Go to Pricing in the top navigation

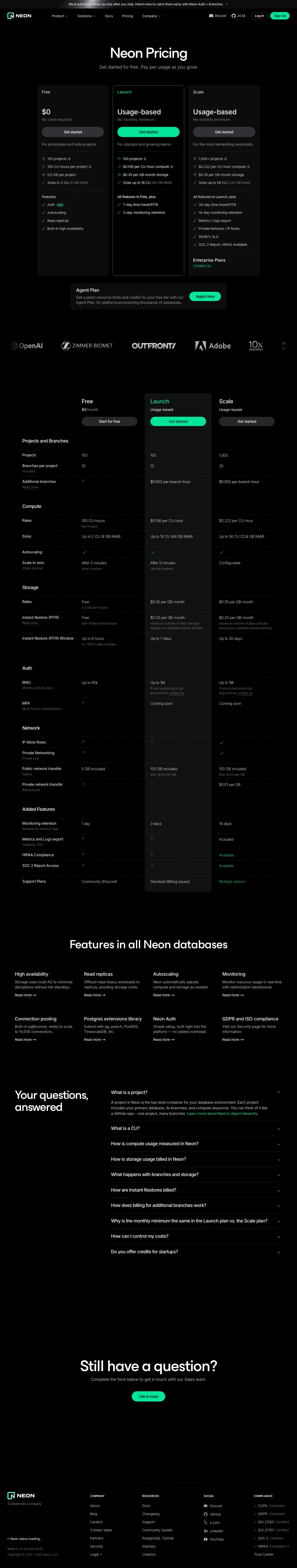127,16
